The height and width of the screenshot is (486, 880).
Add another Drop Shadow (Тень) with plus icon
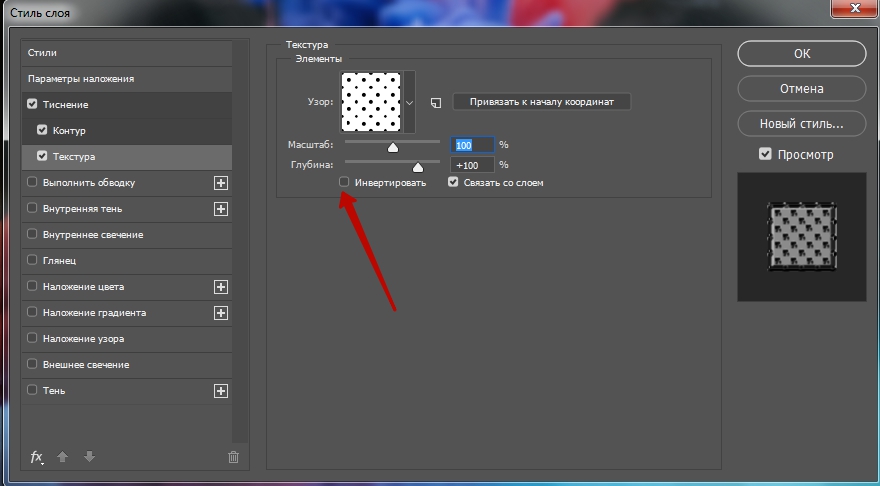click(x=221, y=391)
